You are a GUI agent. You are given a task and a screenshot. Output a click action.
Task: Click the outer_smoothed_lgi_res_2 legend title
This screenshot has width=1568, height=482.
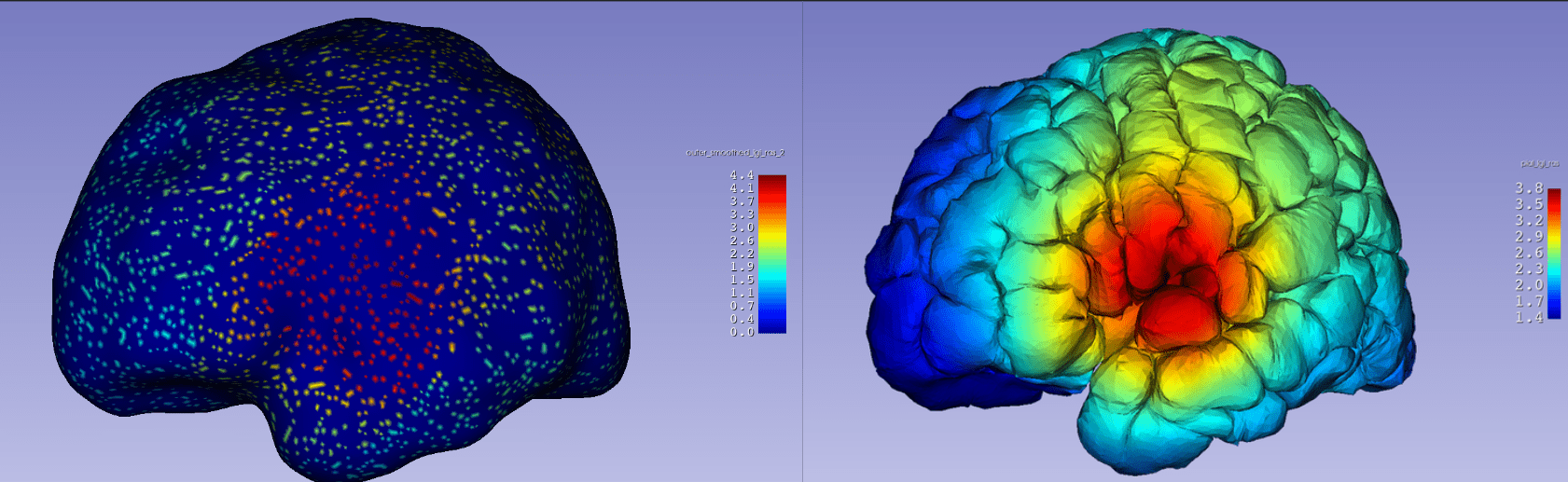point(735,153)
